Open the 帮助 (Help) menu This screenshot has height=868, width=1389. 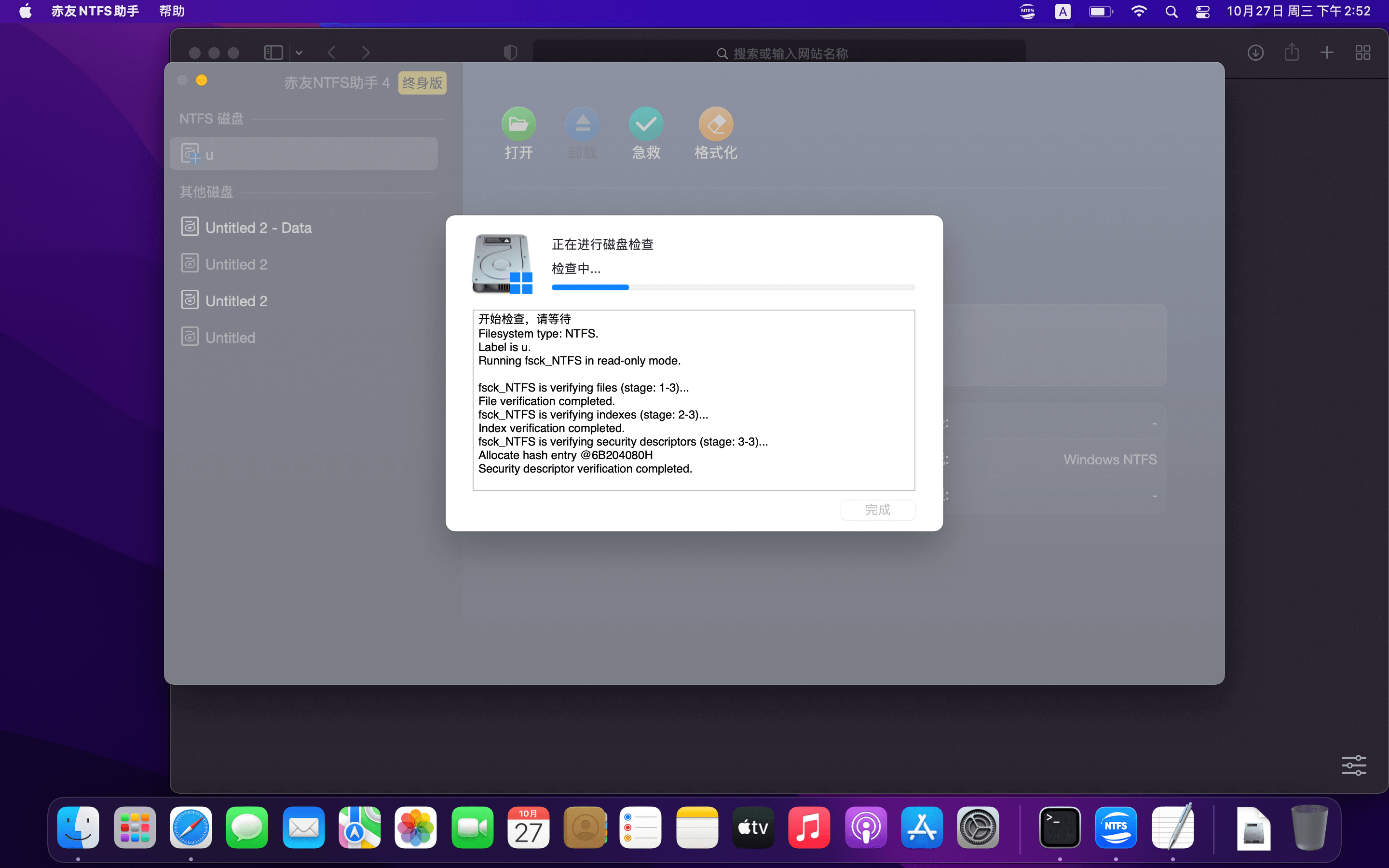[172, 12]
